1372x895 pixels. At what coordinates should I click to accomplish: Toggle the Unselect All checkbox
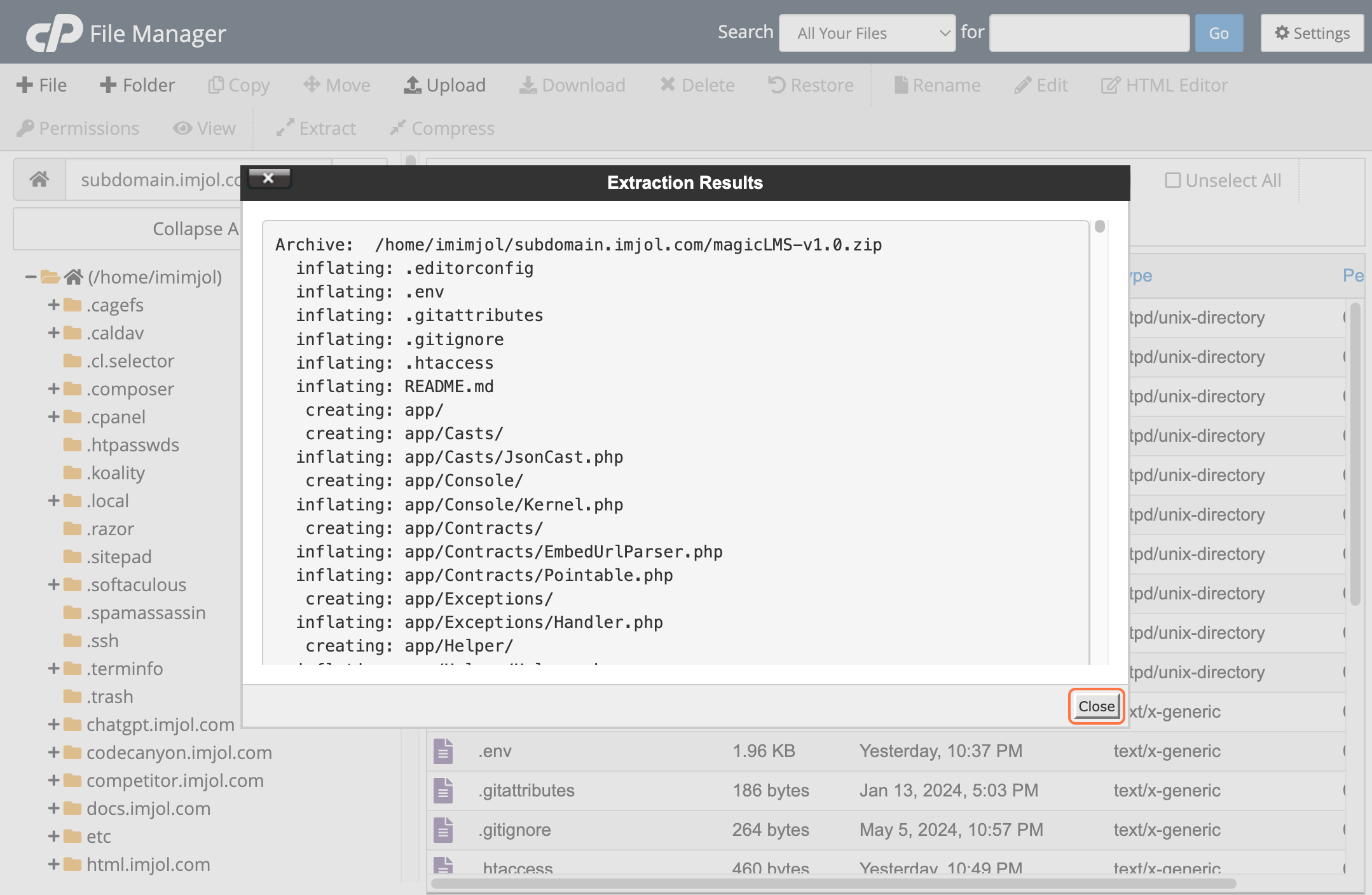pos(1172,181)
